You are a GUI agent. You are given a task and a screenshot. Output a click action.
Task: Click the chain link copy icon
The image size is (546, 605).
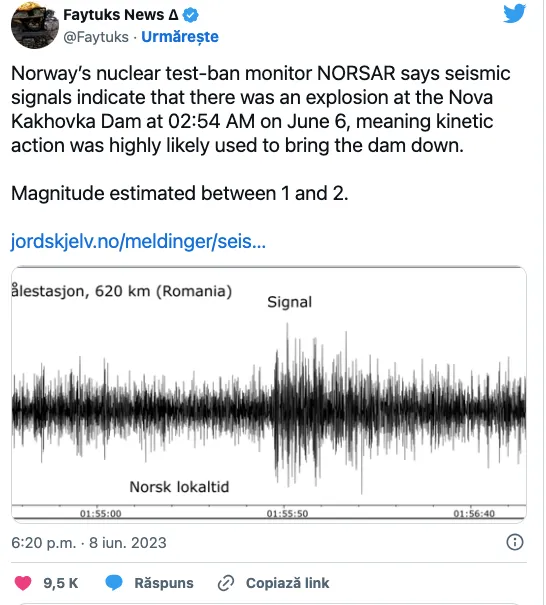(x=226, y=583)
